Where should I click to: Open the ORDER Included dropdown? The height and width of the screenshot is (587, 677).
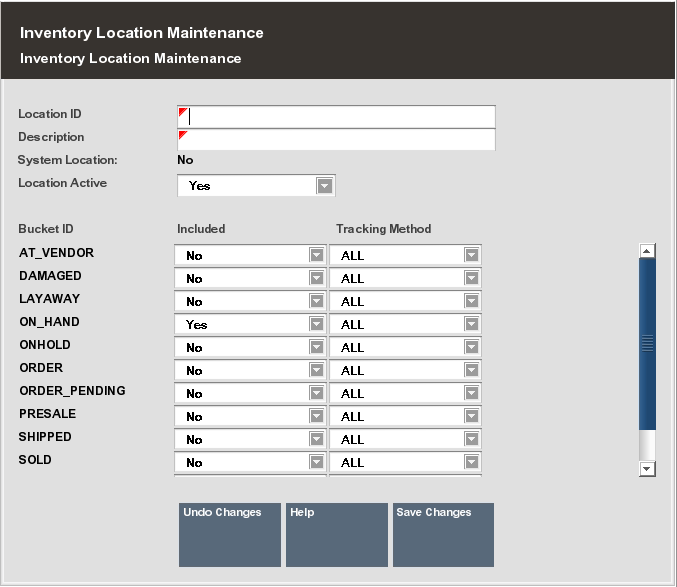[250, 370]
